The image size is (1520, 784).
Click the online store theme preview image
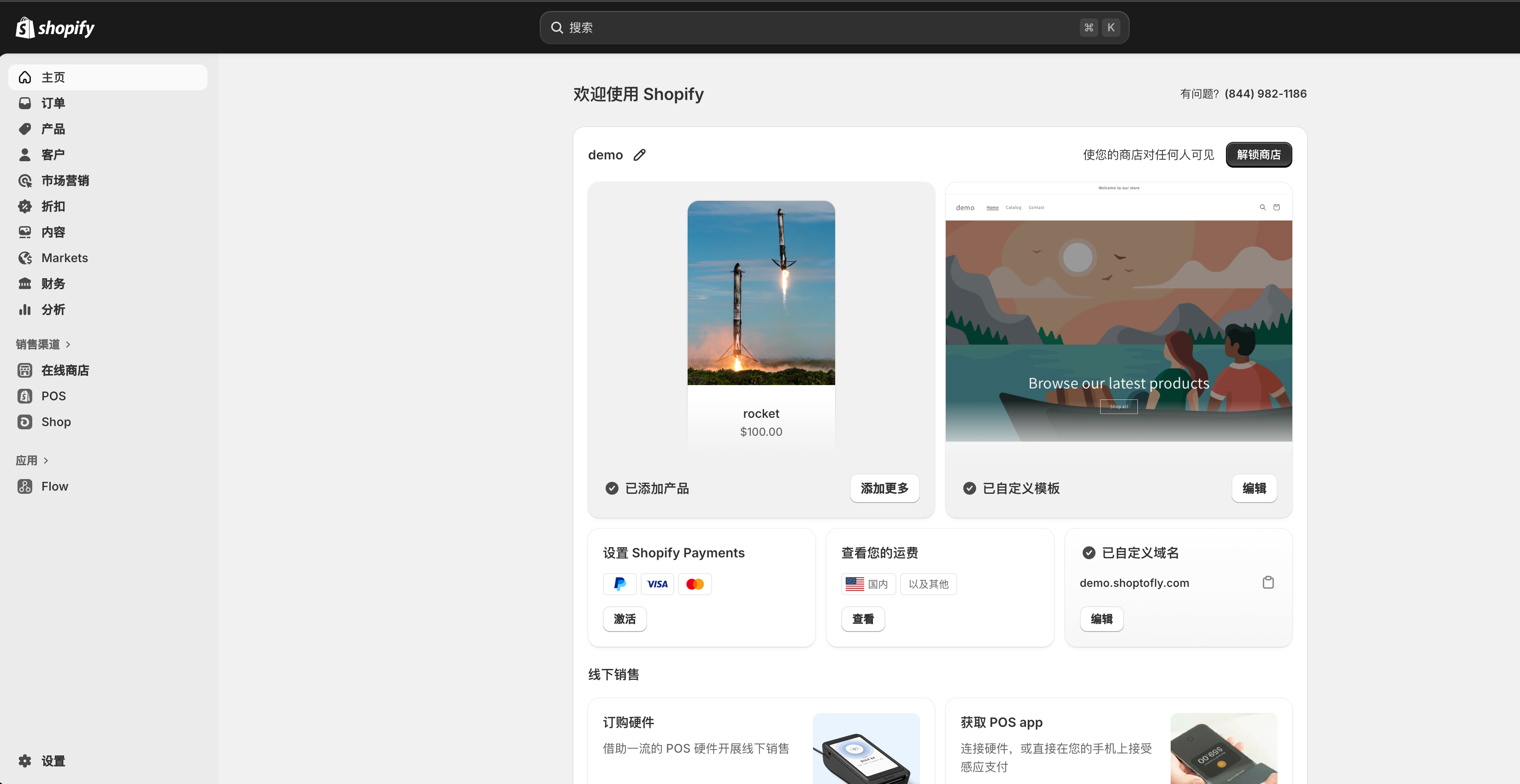coord(1119,313)
